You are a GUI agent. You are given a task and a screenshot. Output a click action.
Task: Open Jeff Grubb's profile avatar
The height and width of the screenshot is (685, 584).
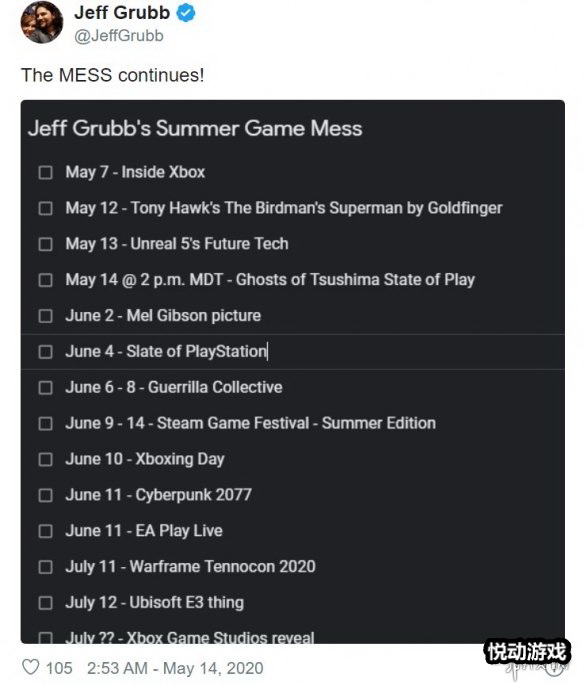coord(42,23)
